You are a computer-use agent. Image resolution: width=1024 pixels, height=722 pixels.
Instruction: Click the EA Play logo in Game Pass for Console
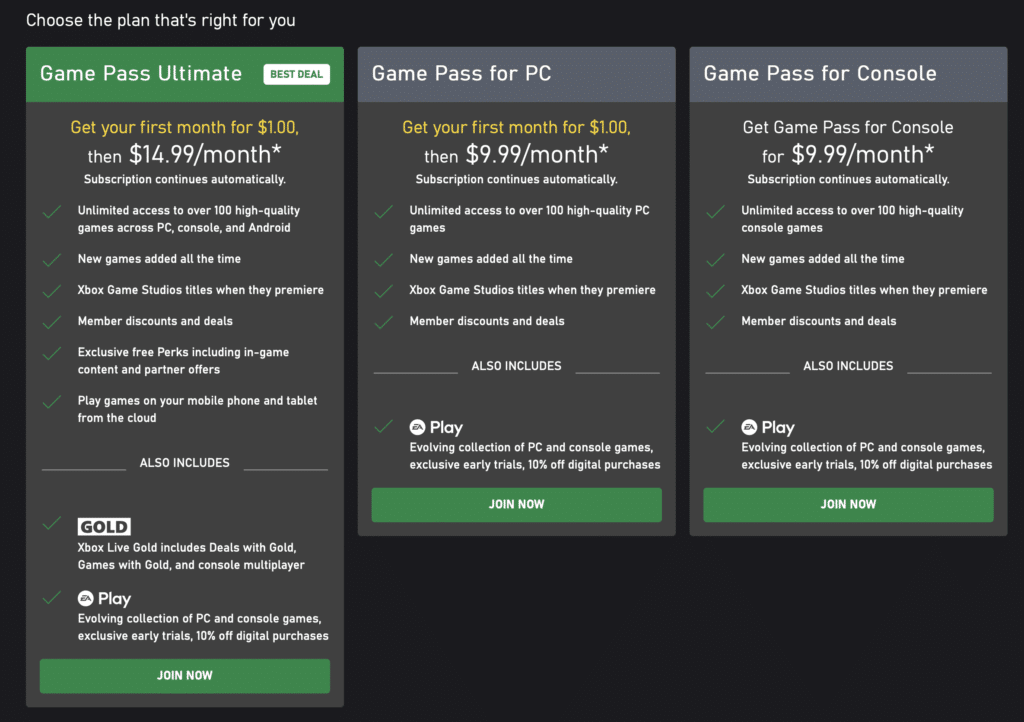pos(768,427)
